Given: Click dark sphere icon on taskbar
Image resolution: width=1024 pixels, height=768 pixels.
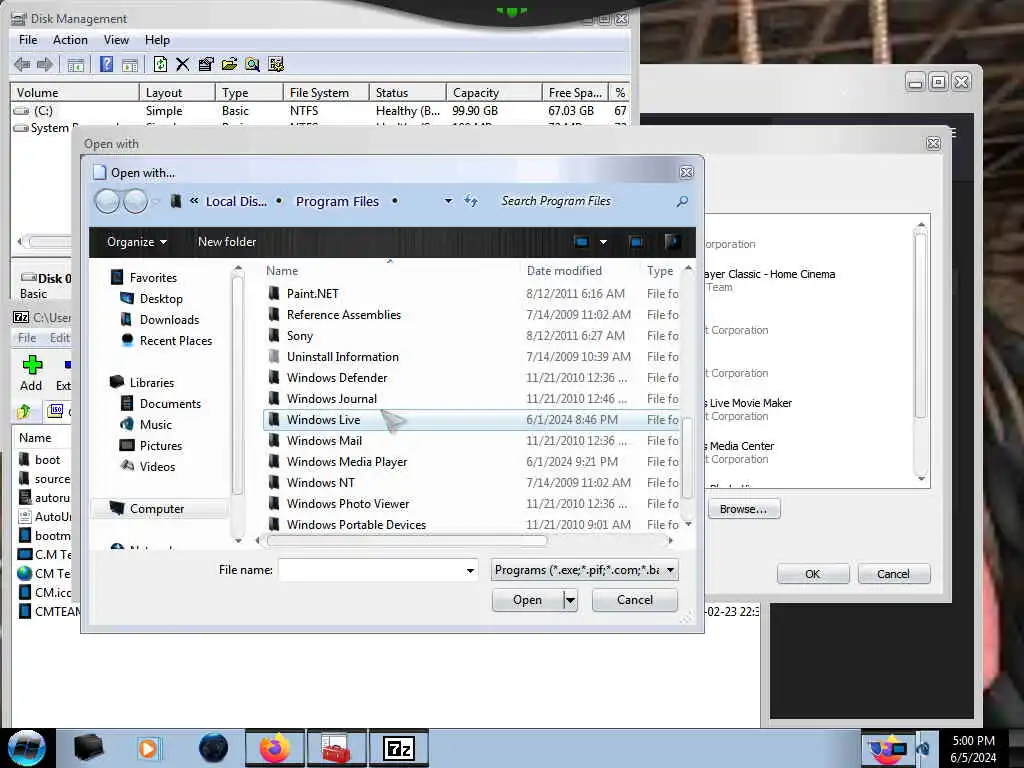Looking at the screenshot, I should click(213, 748).
